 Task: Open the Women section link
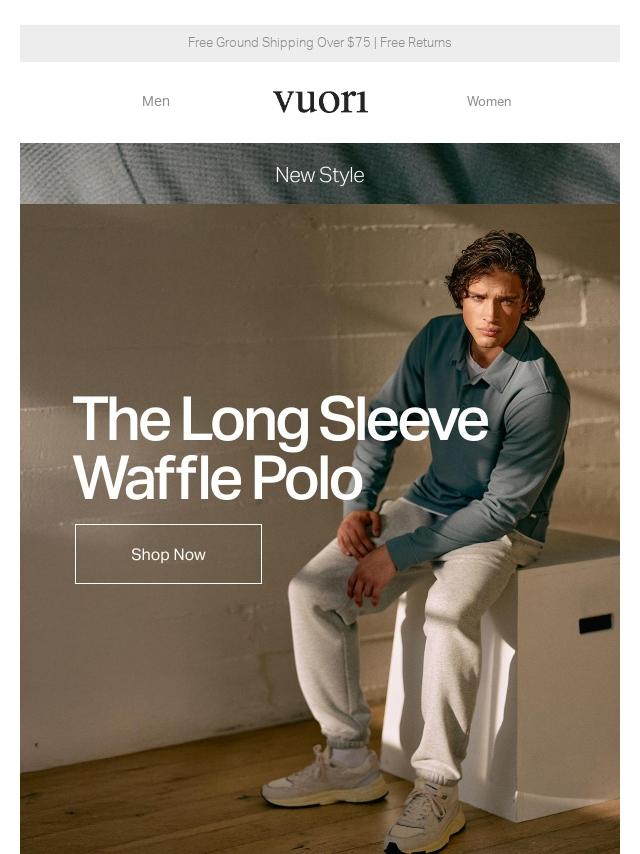489,101
